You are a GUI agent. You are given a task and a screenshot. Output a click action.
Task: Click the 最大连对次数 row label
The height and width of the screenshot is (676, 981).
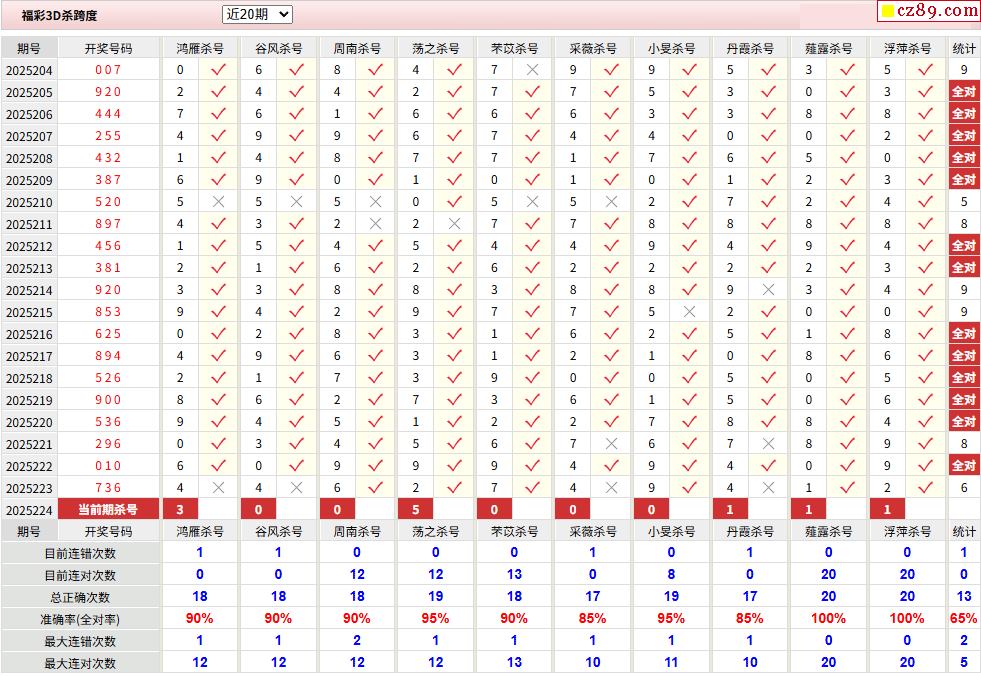pyautogui.click(x=80, y=663)
